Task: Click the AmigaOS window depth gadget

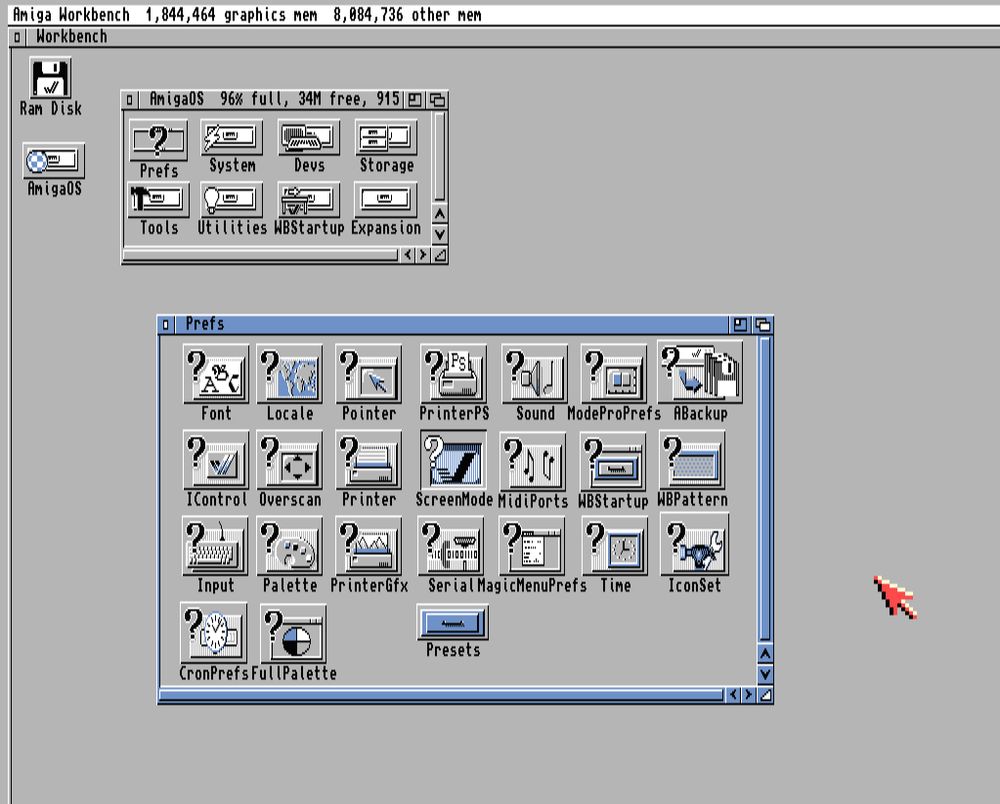Action: click(x=438, y=99)
